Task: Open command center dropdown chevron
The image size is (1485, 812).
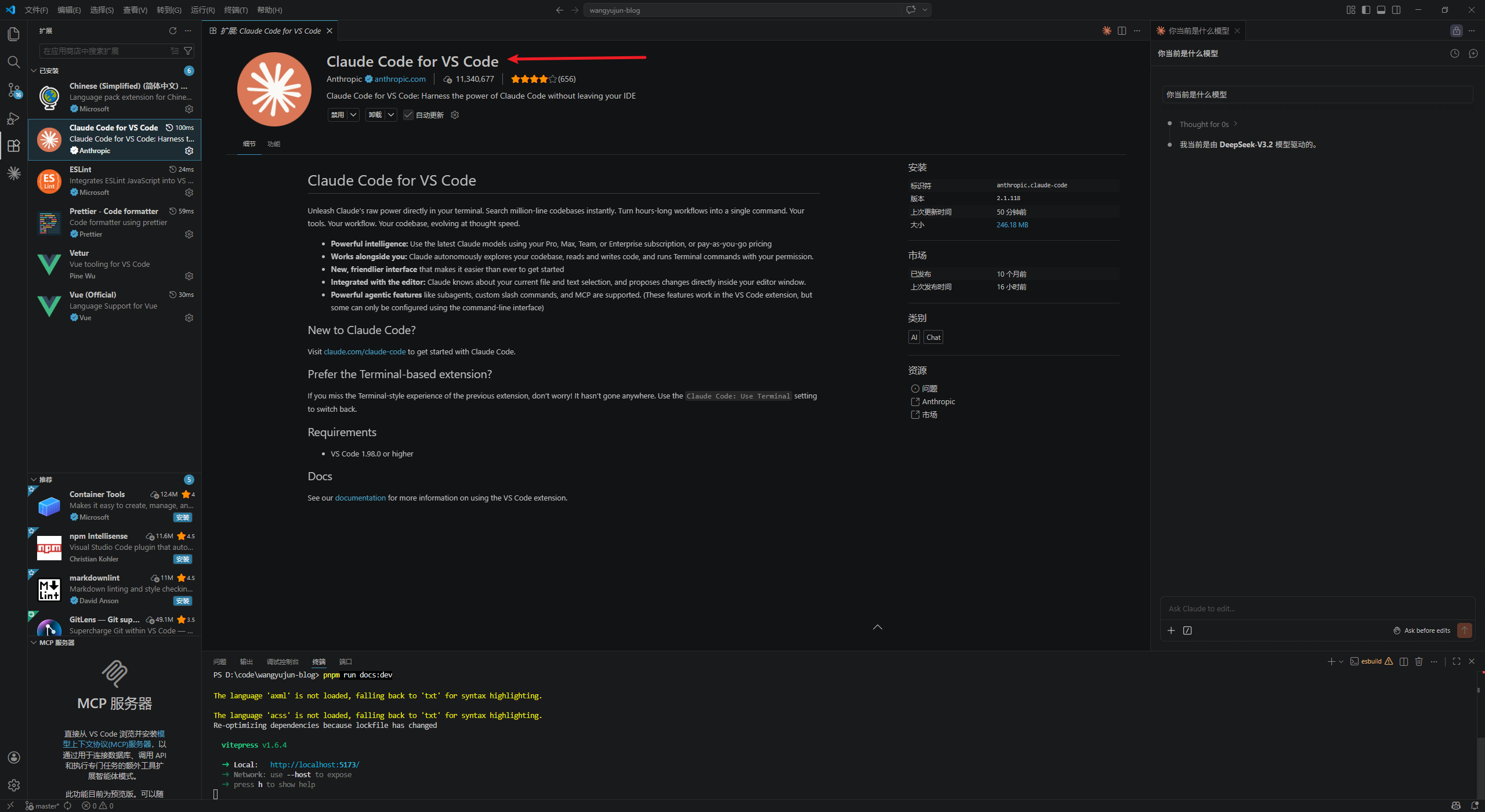Action: pos(925,10)
